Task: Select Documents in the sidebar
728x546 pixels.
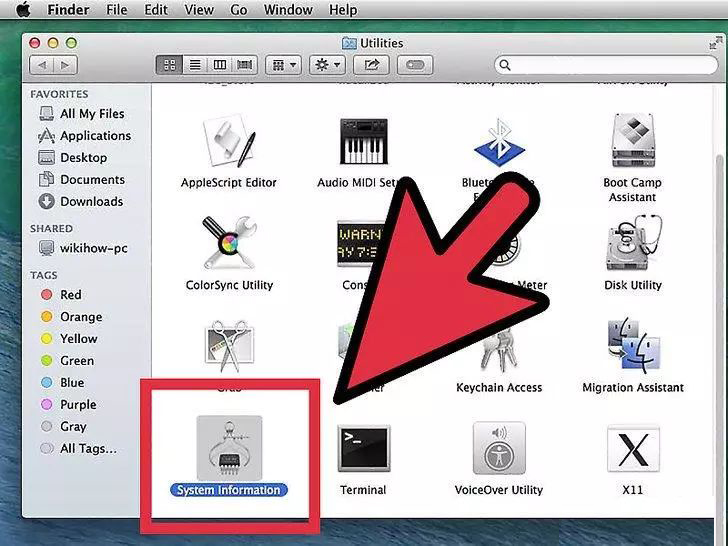Action: tap(82, 179)
